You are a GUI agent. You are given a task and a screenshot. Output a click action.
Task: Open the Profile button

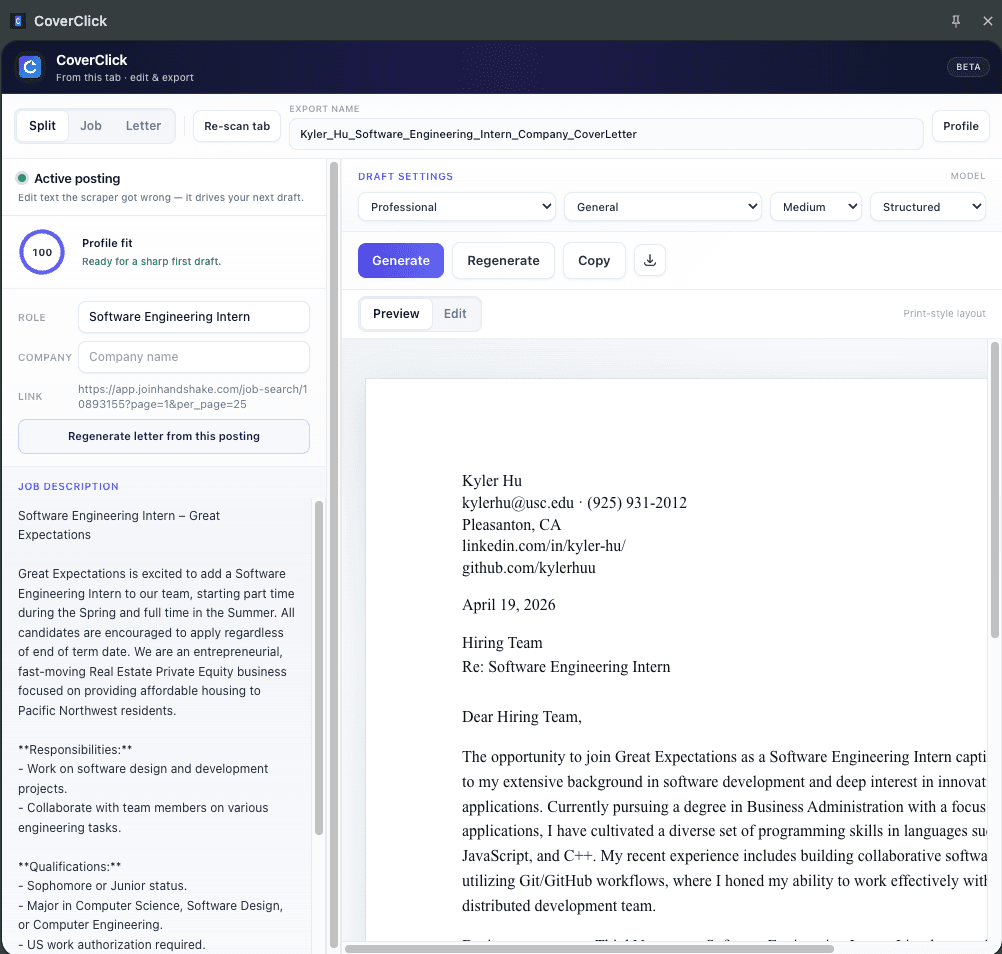960,127
